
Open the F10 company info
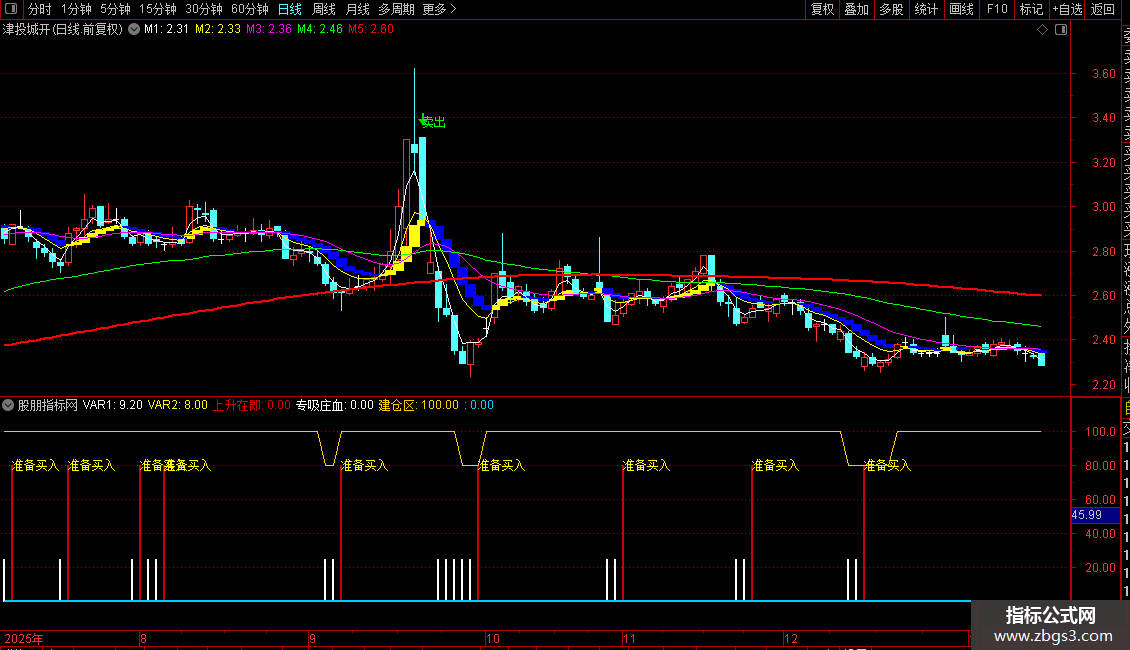click(997, 9)
